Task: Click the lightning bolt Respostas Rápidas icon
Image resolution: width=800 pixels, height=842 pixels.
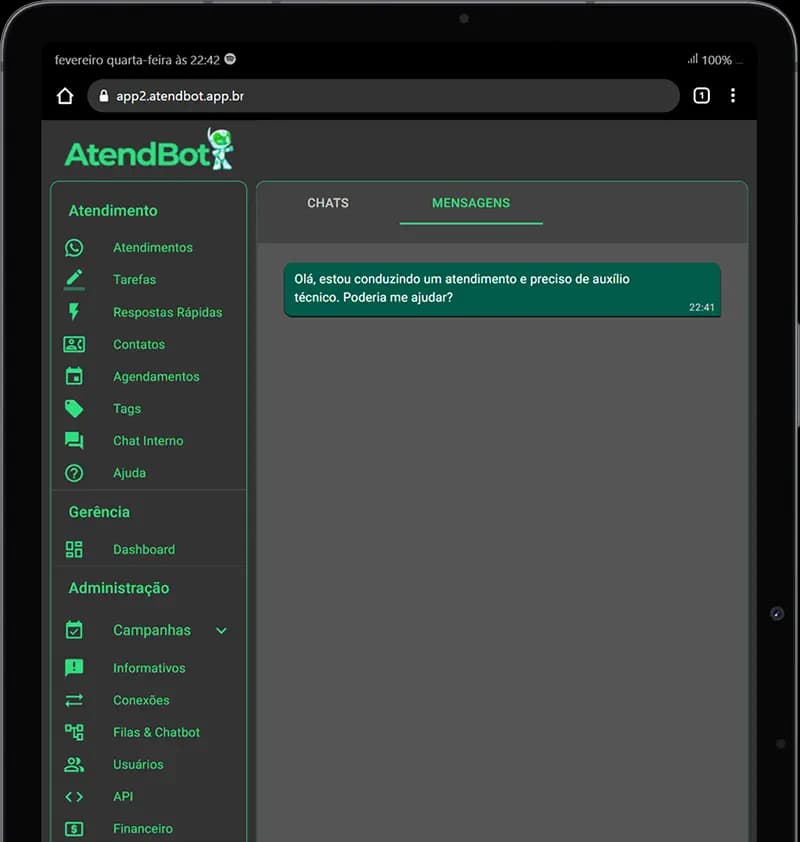Action: point(74,311)
